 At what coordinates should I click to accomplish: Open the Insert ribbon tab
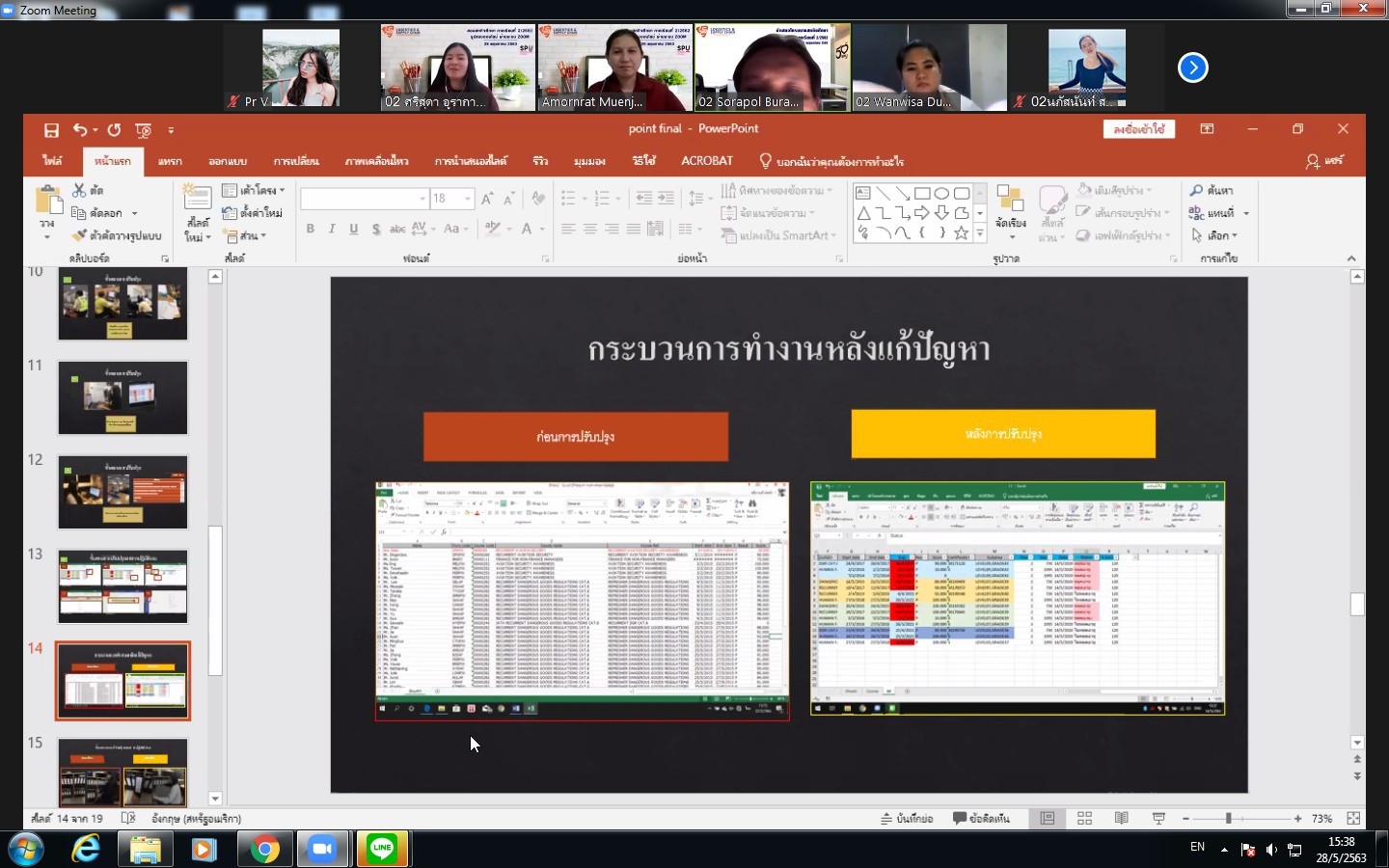click(170, 161)
